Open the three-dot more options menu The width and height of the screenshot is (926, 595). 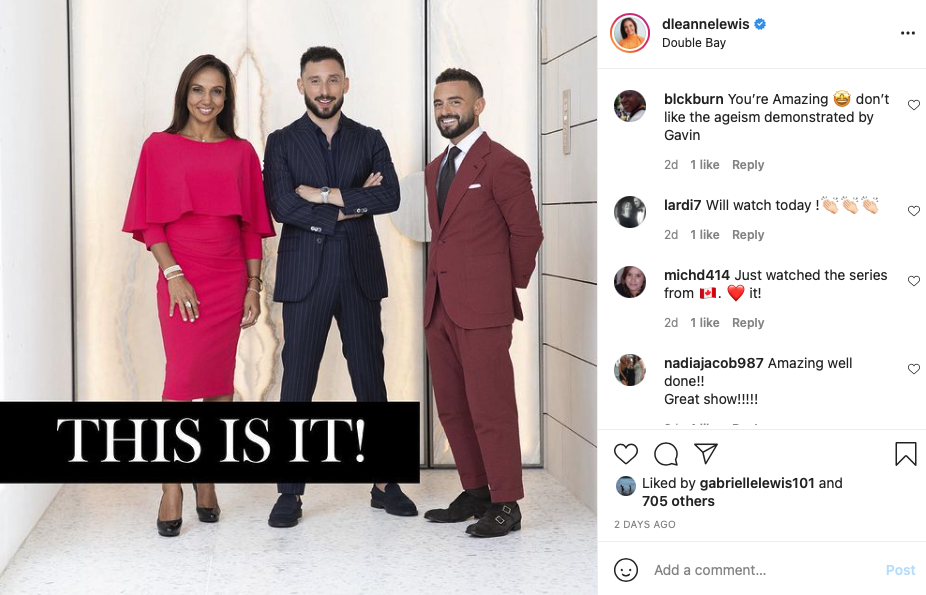tap(908, 33)
